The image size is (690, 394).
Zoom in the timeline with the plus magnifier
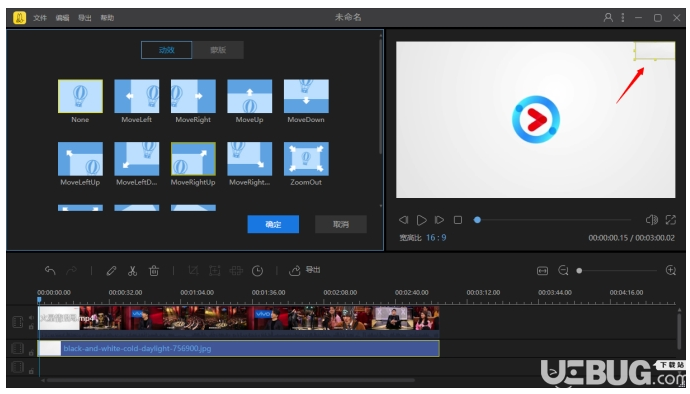[x=671, y=270]
